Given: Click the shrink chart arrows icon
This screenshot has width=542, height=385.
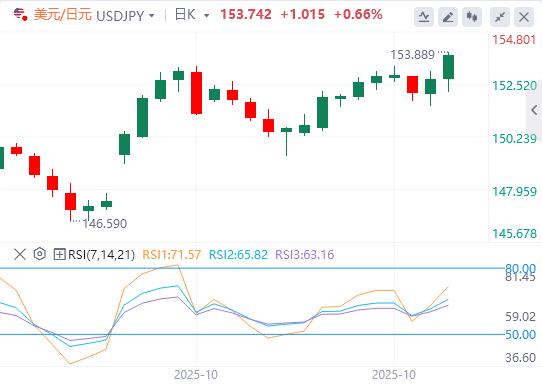Looking at the screenshot, I should pos(500,17).
